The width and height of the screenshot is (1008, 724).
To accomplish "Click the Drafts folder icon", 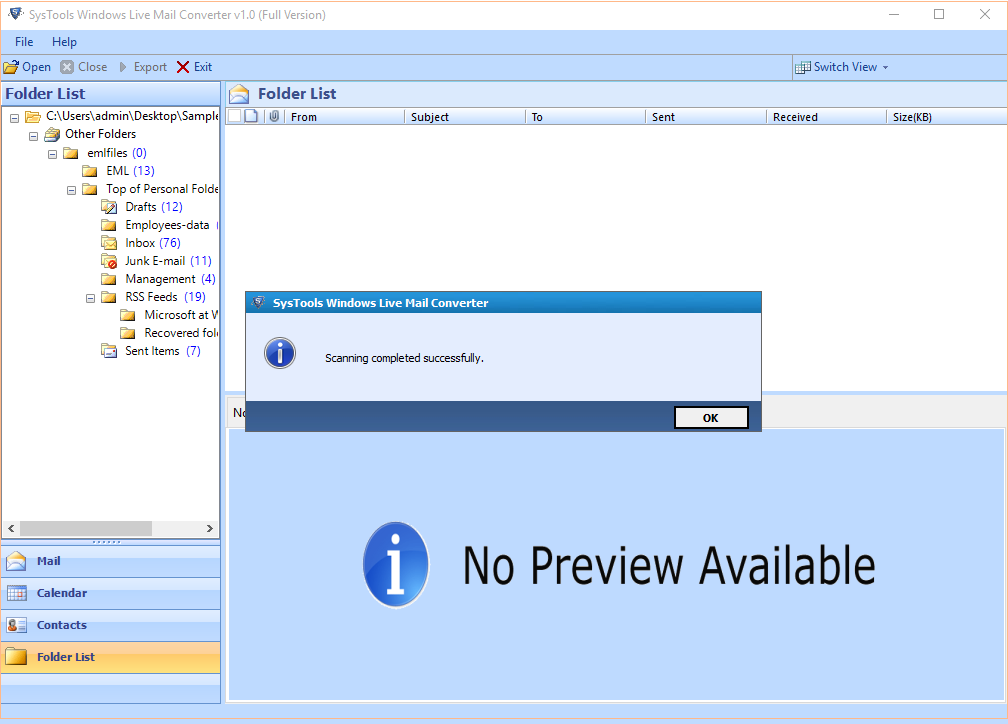I will coord(109,207).
